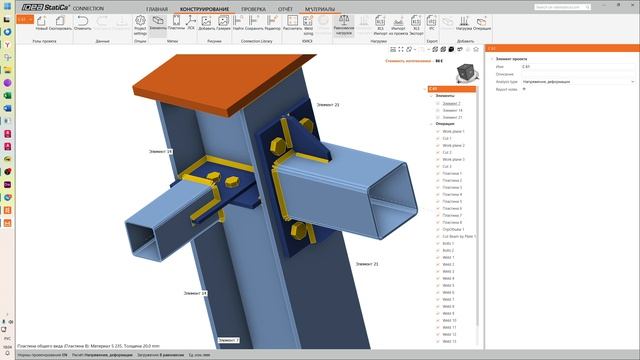Open the Analysis type dropdown
This screenshot has height=360, width=640.
point(578,82)
